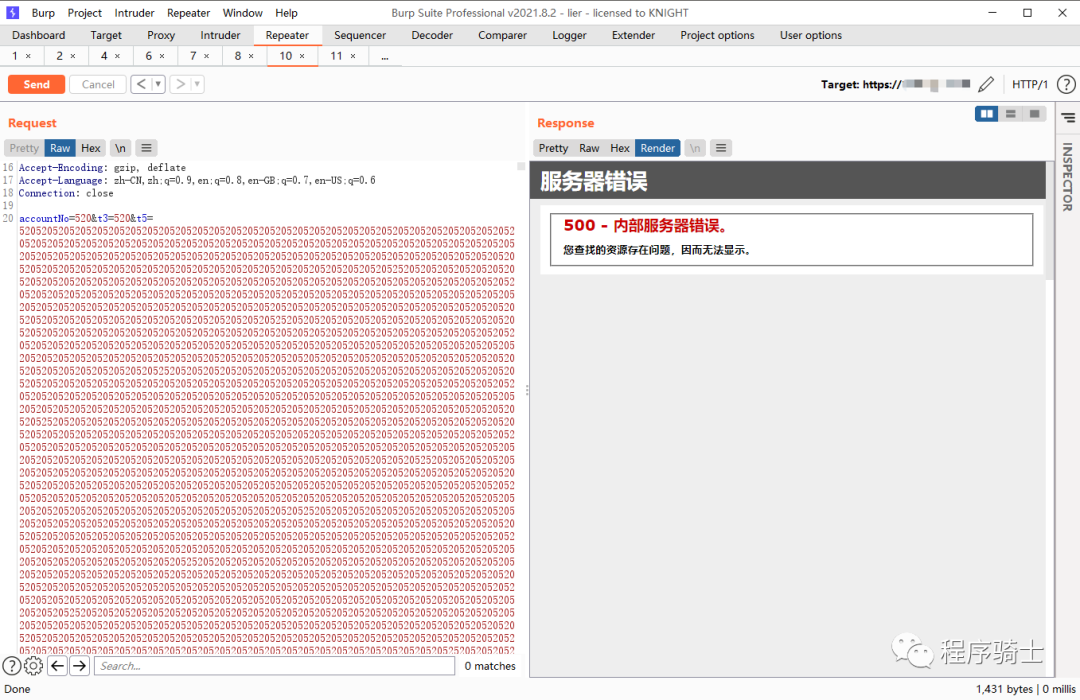Open the Decoder tab
The height and width of the screenshot is (700, 1080).
coord(432,35)
